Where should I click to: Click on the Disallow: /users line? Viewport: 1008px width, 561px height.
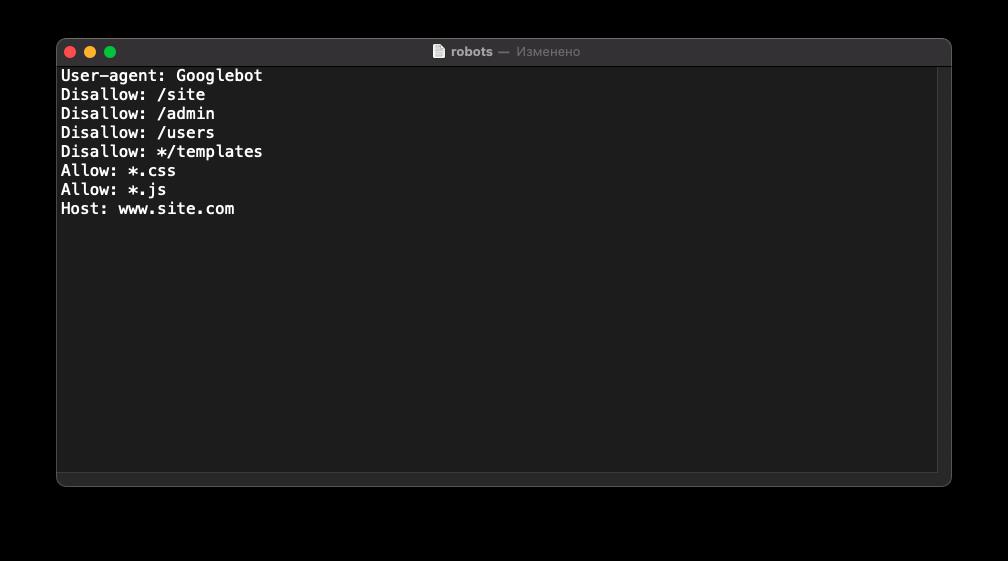(138, 132)
